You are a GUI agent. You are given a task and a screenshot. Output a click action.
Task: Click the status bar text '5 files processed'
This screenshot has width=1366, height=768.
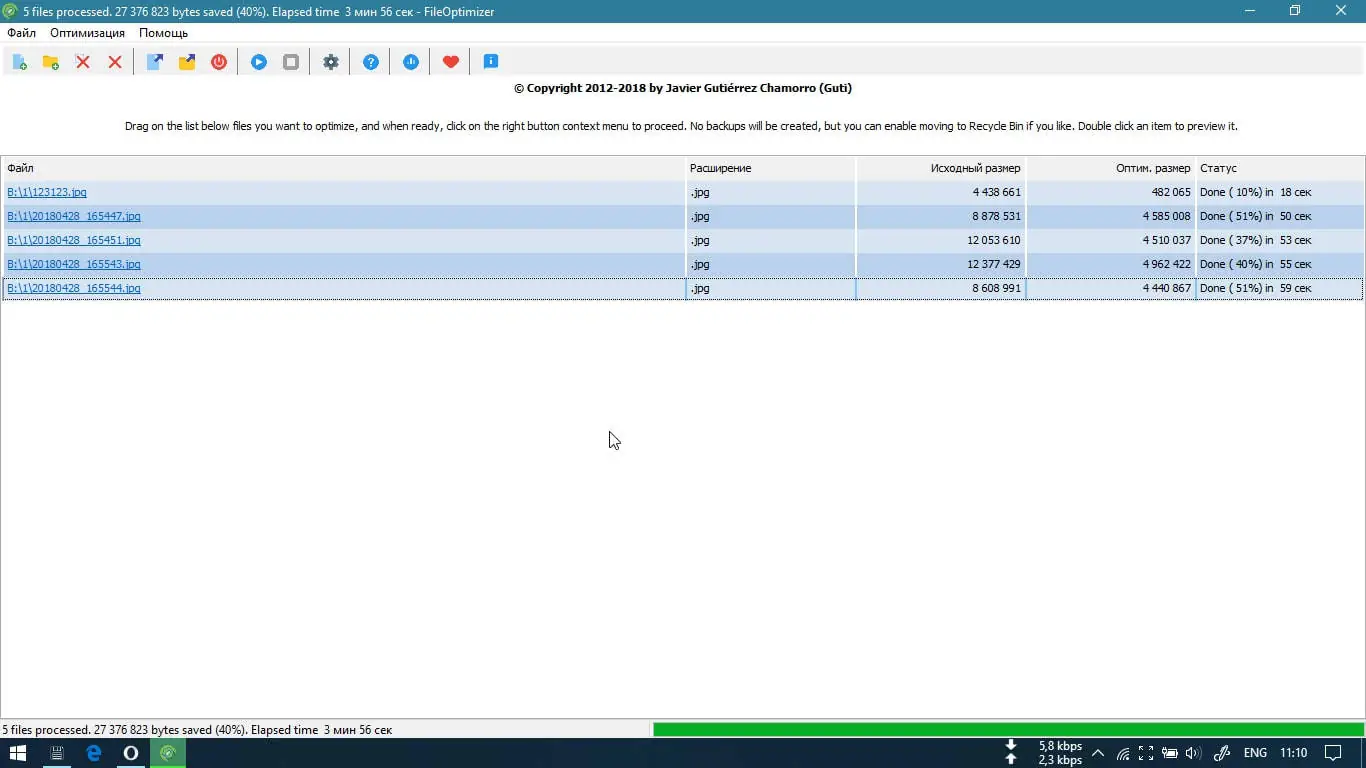pos(46,730)
